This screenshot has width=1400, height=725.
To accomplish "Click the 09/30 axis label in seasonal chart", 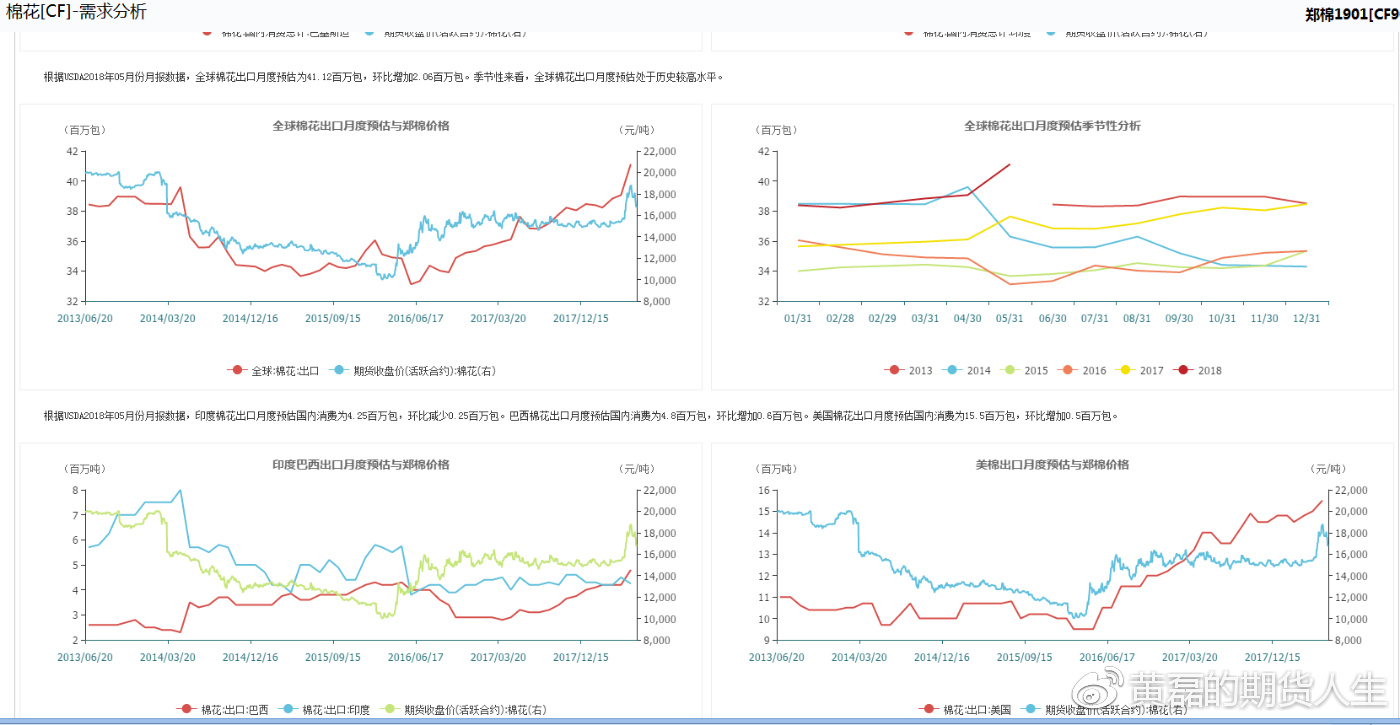I will click(1180, 318).
